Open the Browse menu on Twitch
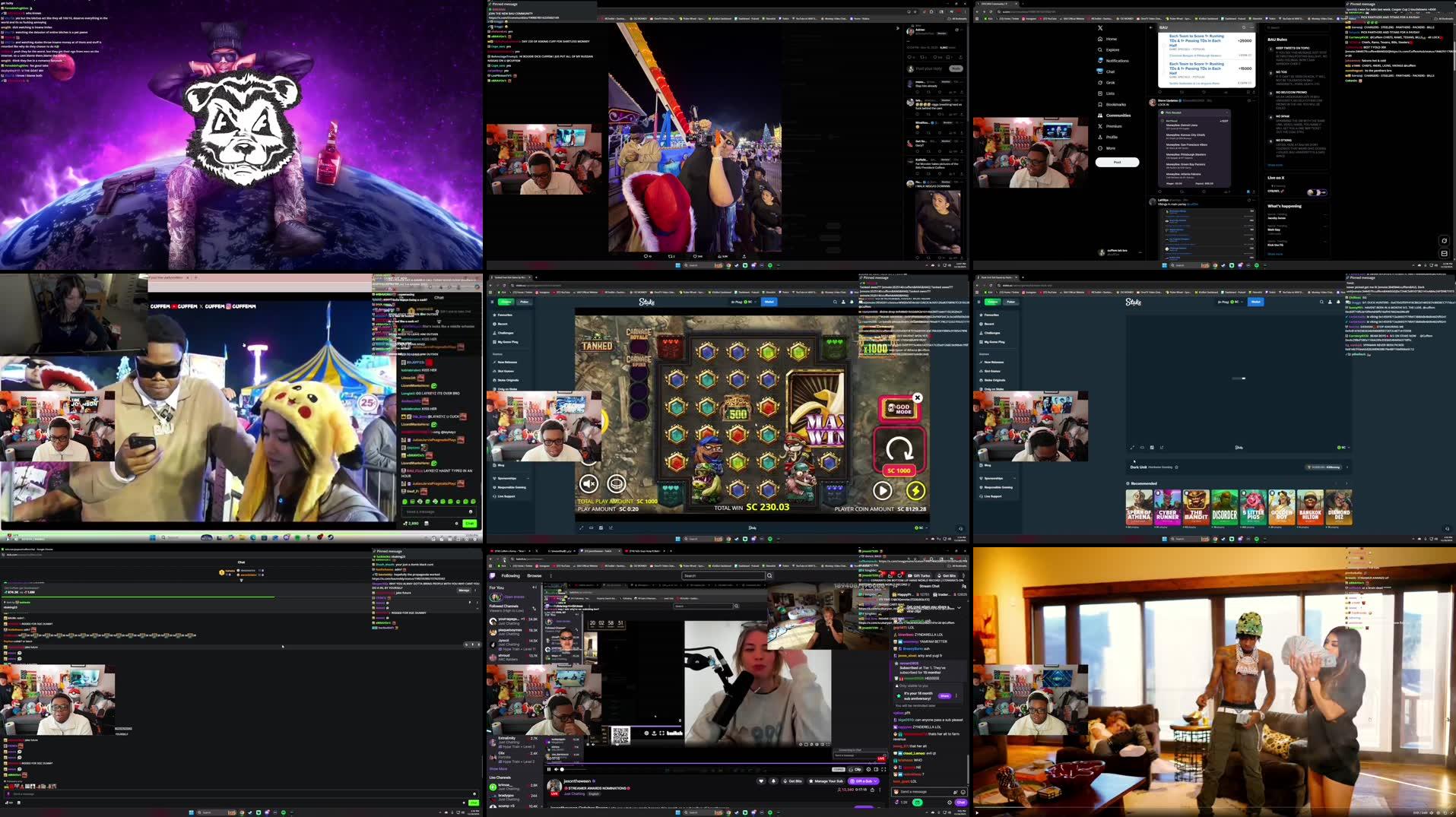This screenshot has height=817, width=1456. (535, 576)
